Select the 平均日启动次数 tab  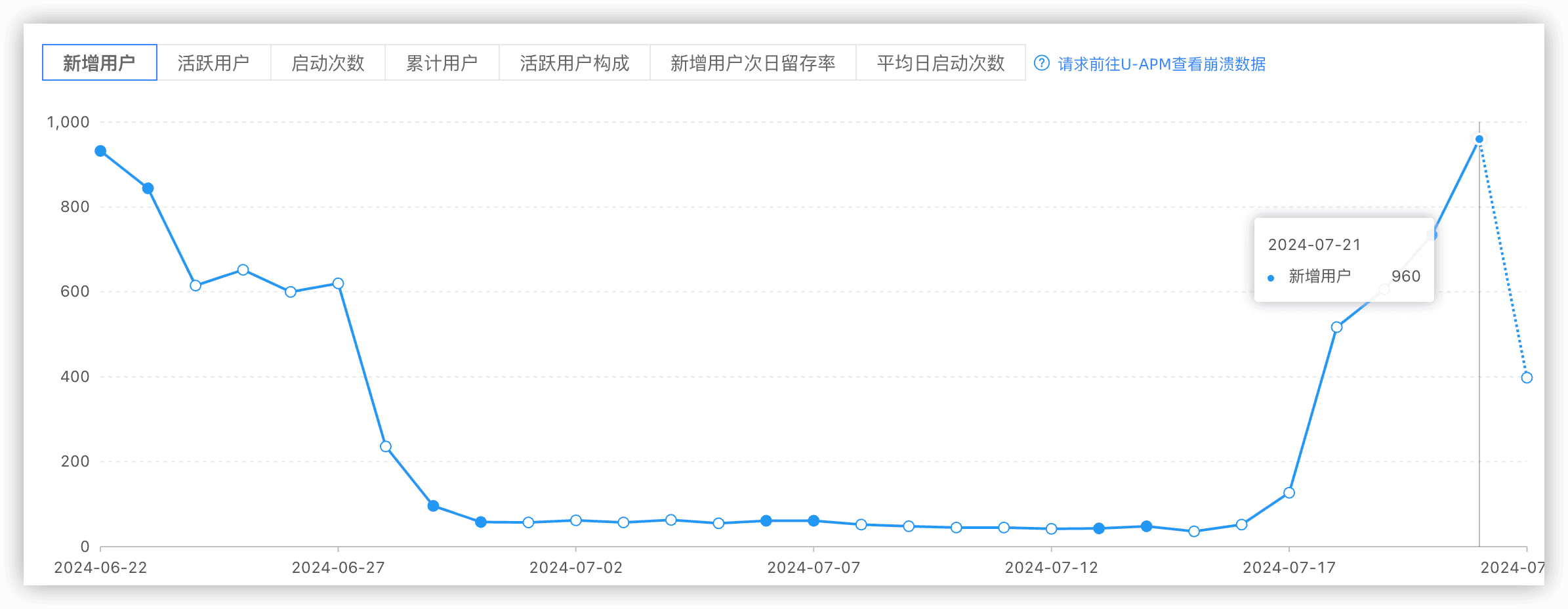[x=940, y=63]
